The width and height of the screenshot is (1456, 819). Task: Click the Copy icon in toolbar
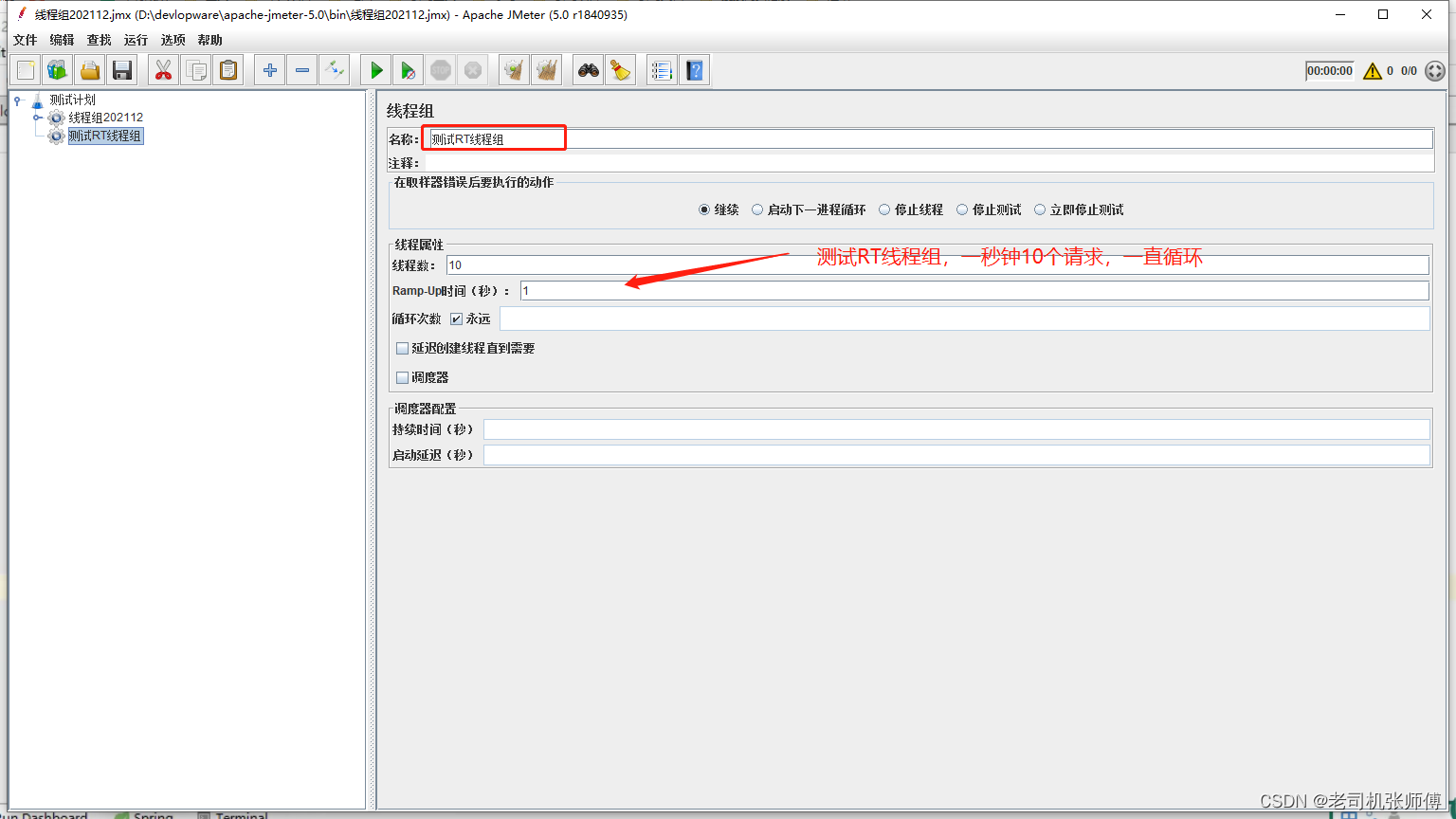196,70
